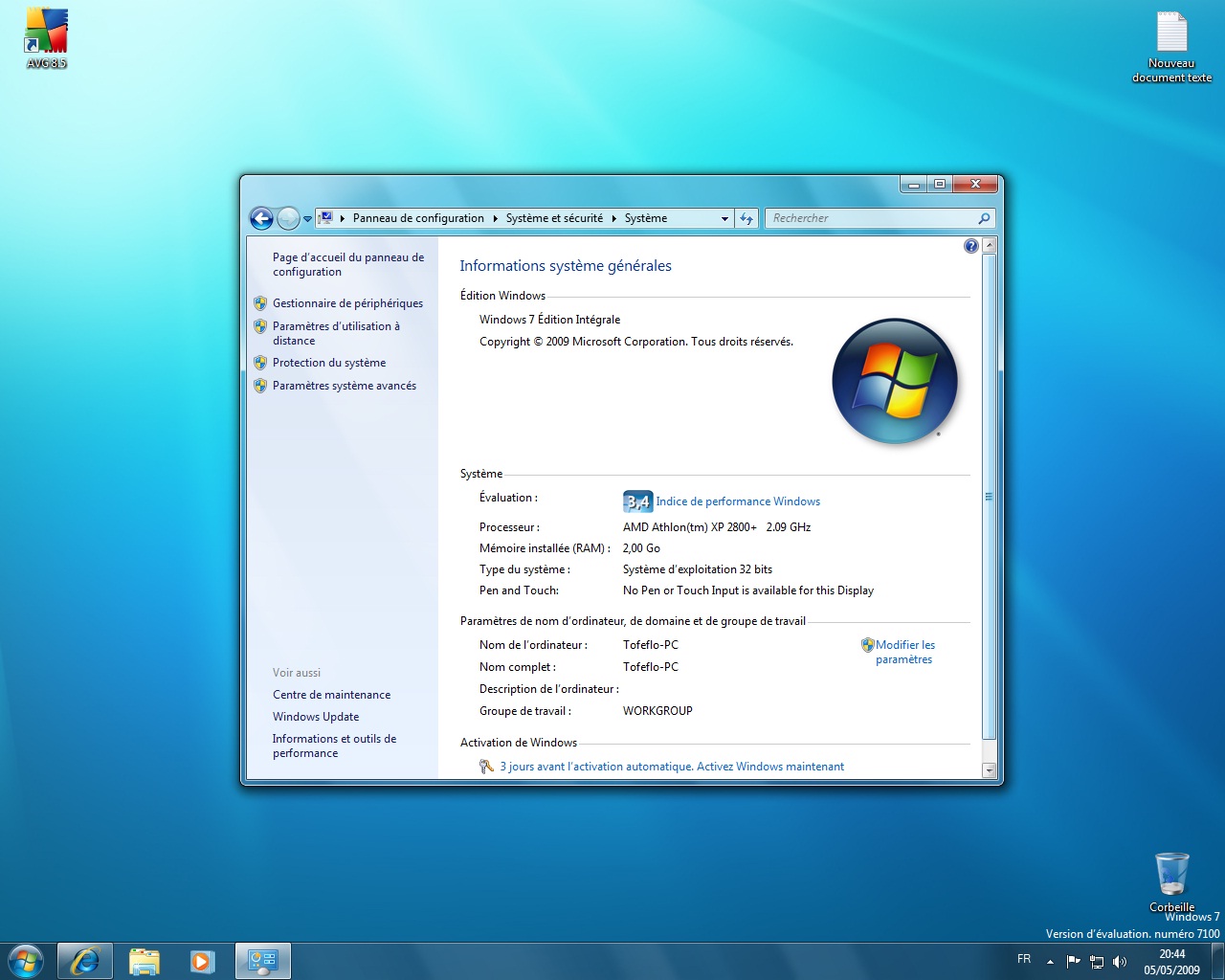Click the Show desktop strip at taskbar end
This screenshot has height=980, width=1225.
(1217, 962)
